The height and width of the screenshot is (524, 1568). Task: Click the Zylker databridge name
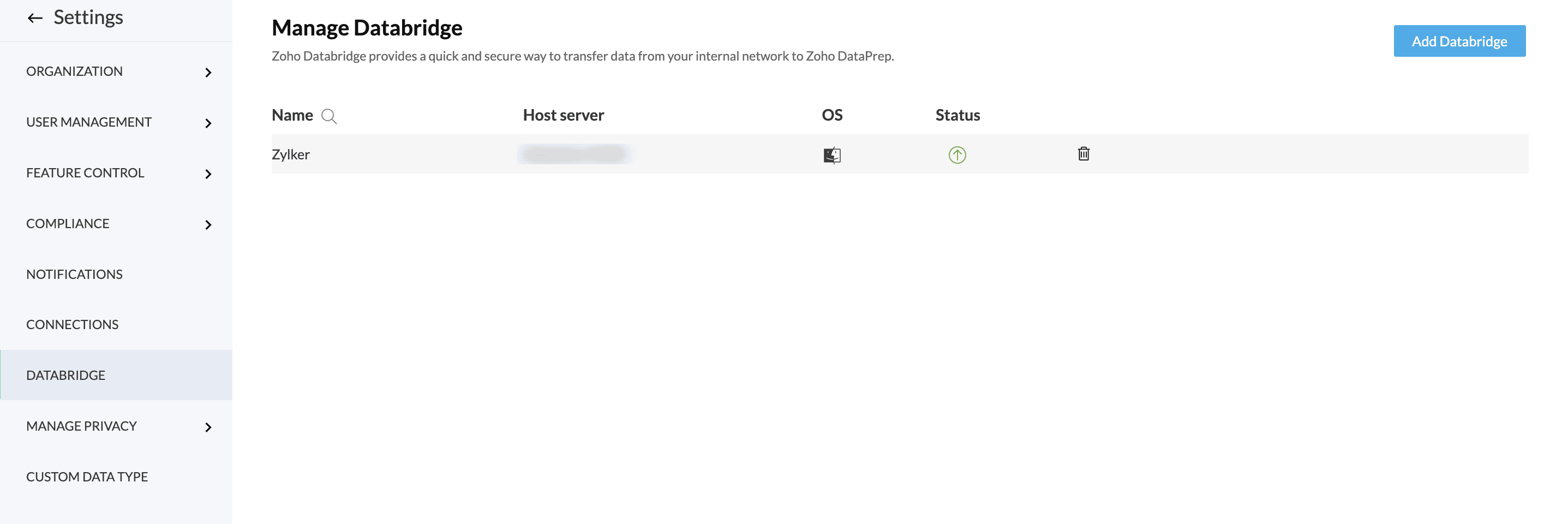click(x=290, y=155)
